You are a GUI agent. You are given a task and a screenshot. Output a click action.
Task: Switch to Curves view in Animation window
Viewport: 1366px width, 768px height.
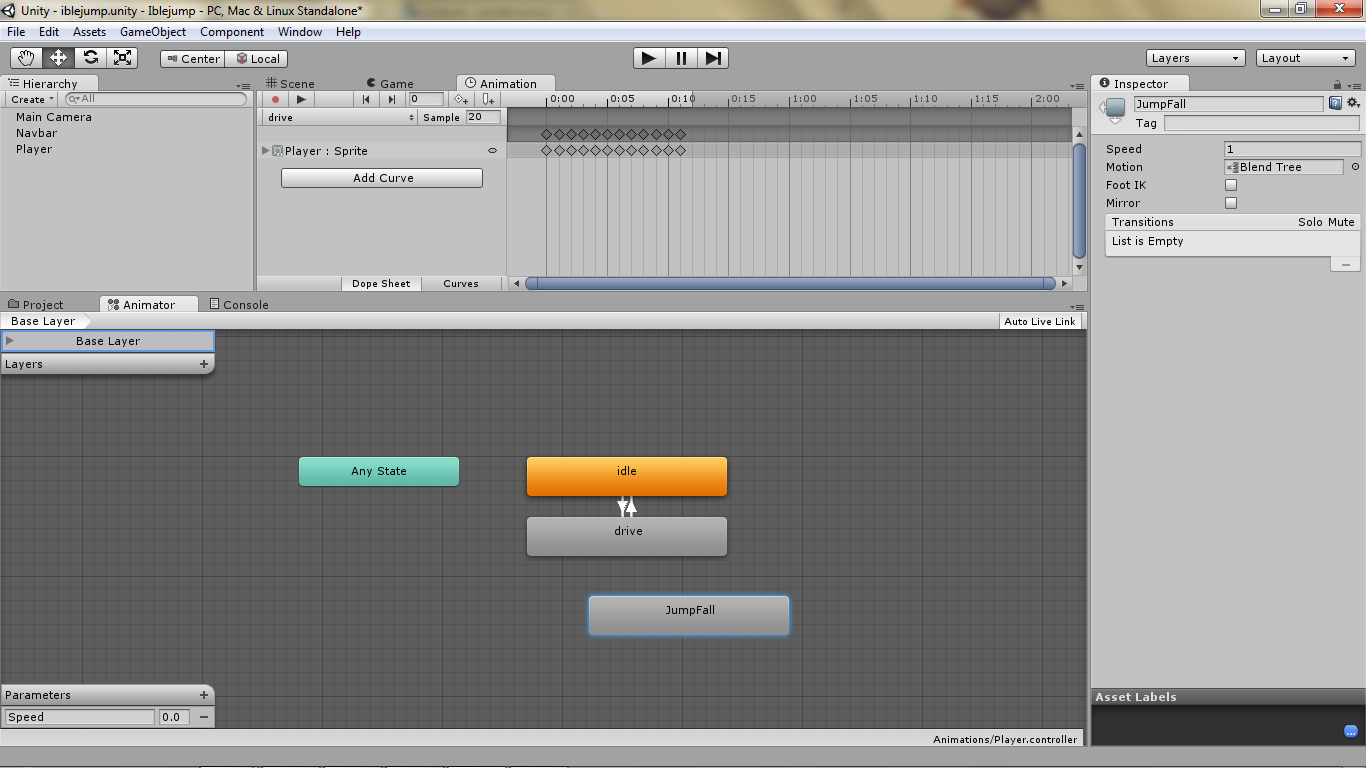(x=461, y=283)
